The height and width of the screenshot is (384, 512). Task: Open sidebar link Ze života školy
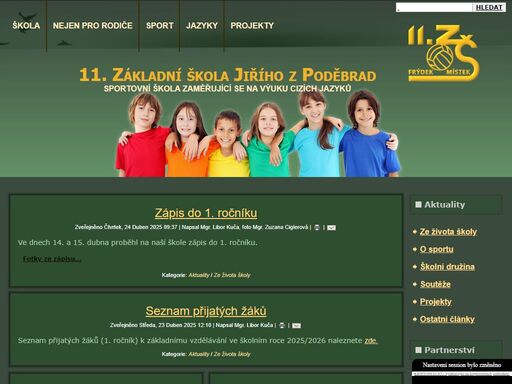[x=448, y=232]
